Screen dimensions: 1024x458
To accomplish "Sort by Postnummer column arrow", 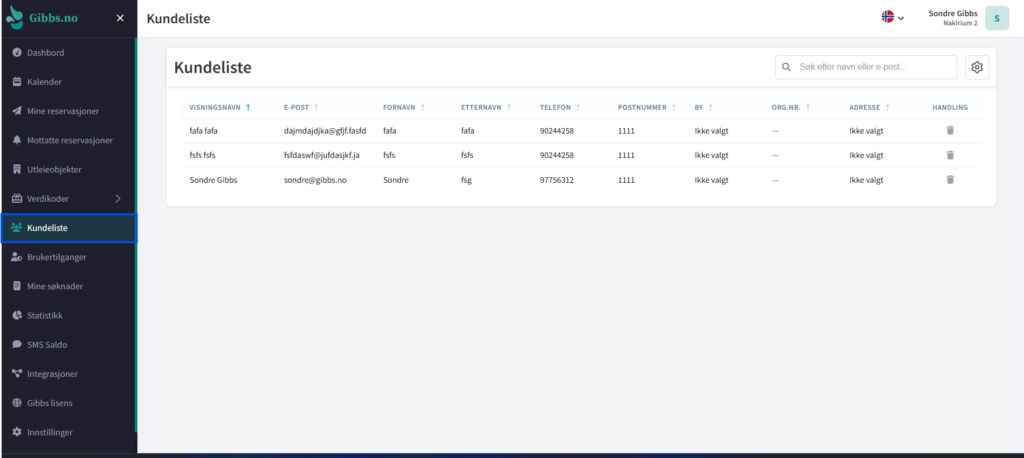I will pyautogui.click(x=673, y=108).
